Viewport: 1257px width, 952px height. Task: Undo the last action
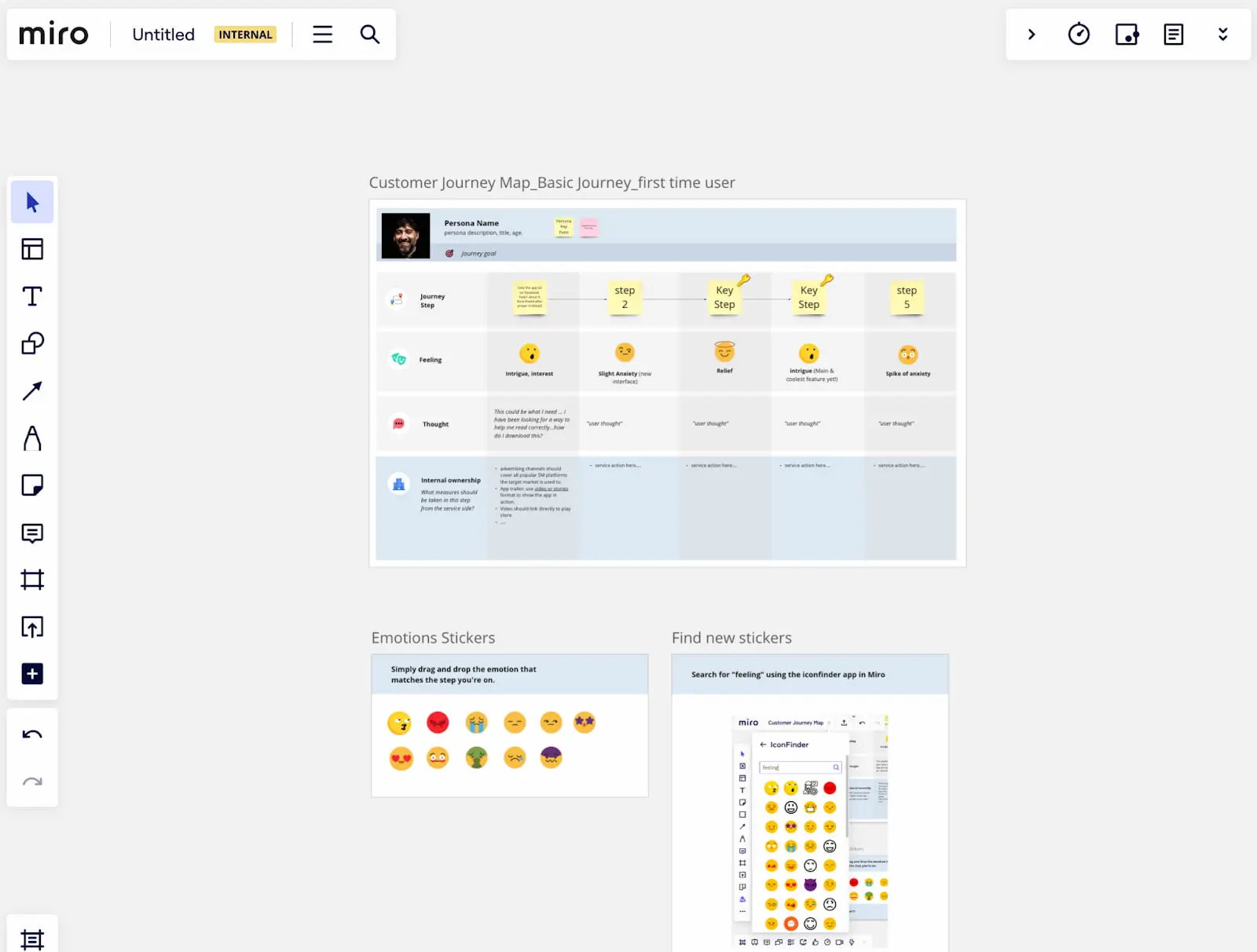coord(31,734)
